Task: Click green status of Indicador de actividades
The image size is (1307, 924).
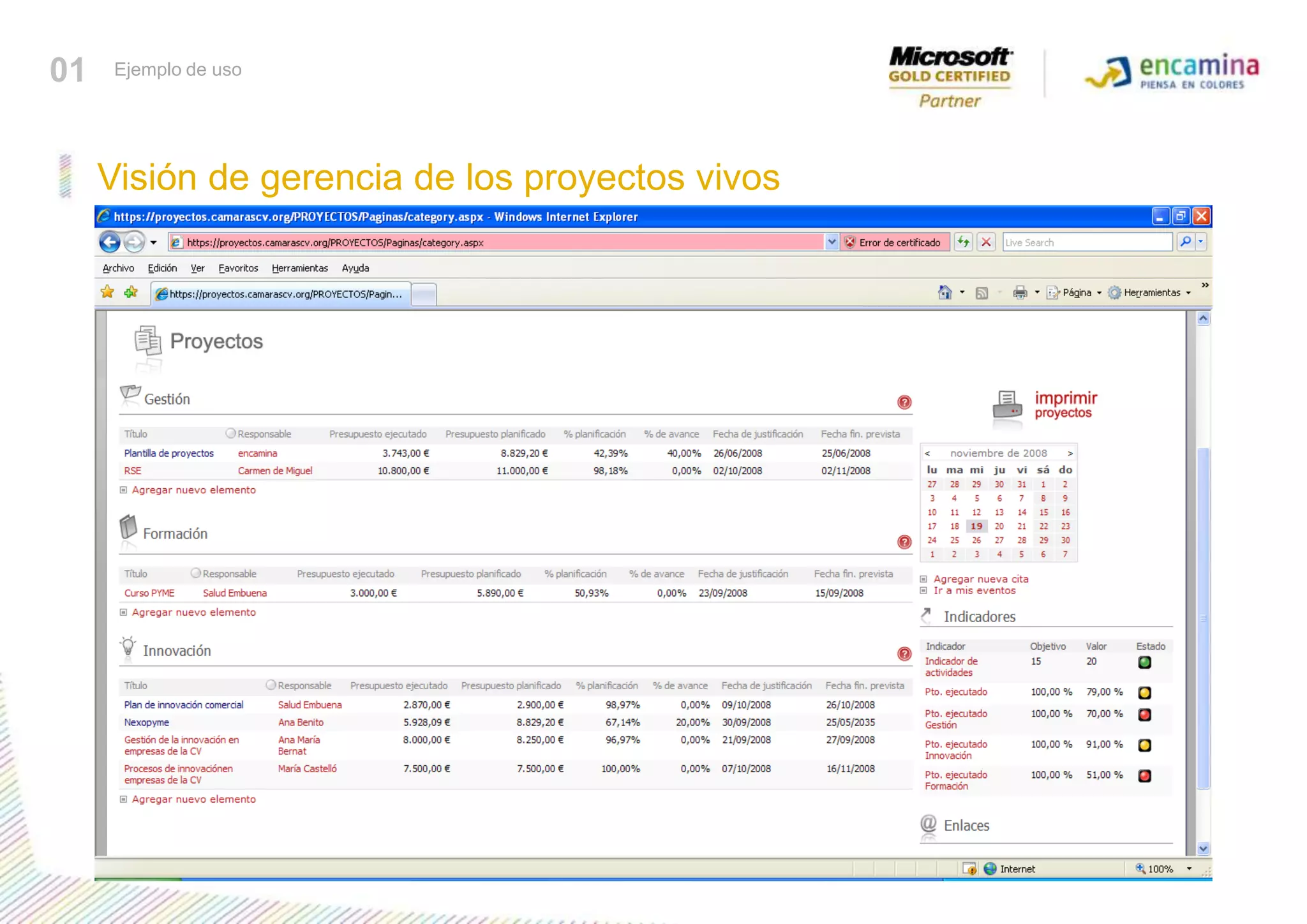Action: pyautogui.click(x=1145, y=662)
